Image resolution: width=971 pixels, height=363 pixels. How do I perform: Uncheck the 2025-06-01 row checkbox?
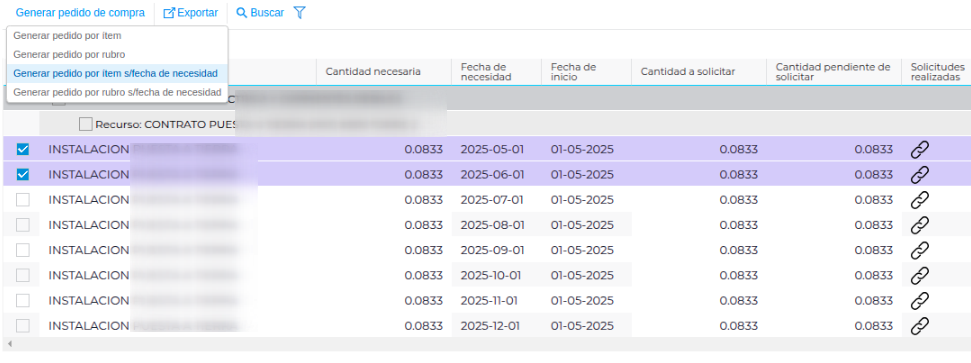pyautogui.click(x=23, y=175)
